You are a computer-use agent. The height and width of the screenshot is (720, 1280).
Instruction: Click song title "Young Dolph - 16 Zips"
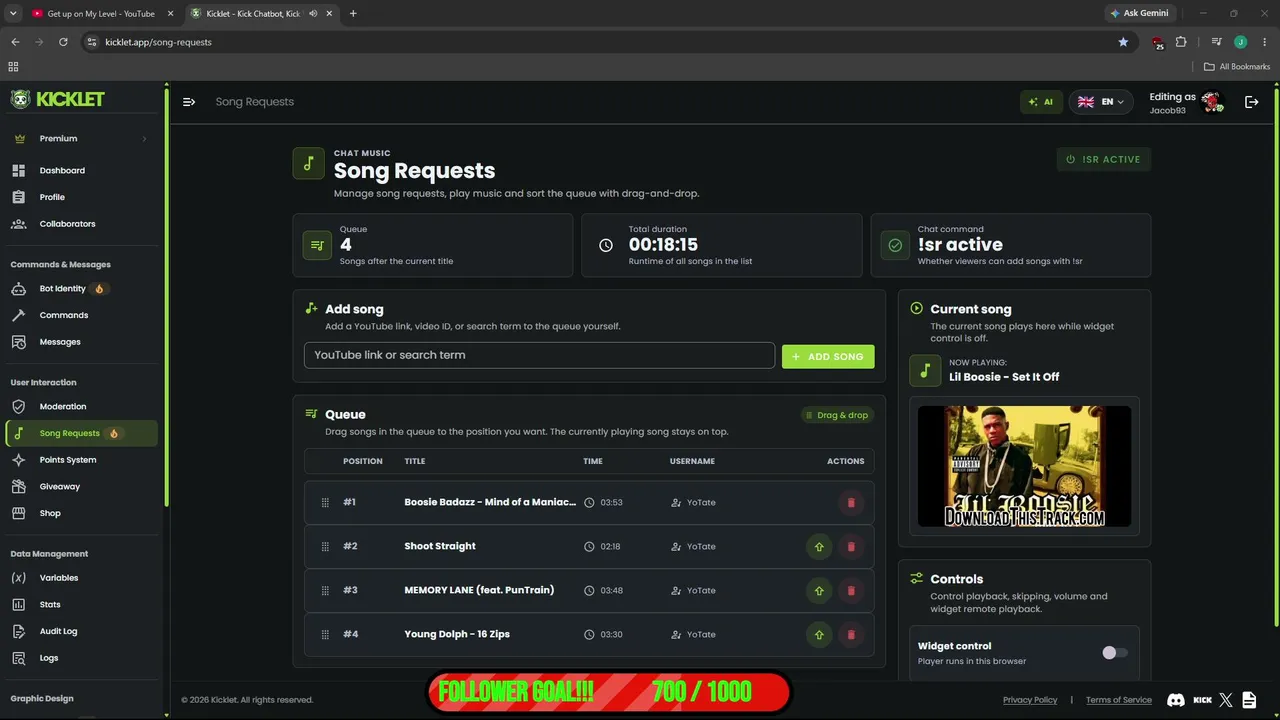457,634
